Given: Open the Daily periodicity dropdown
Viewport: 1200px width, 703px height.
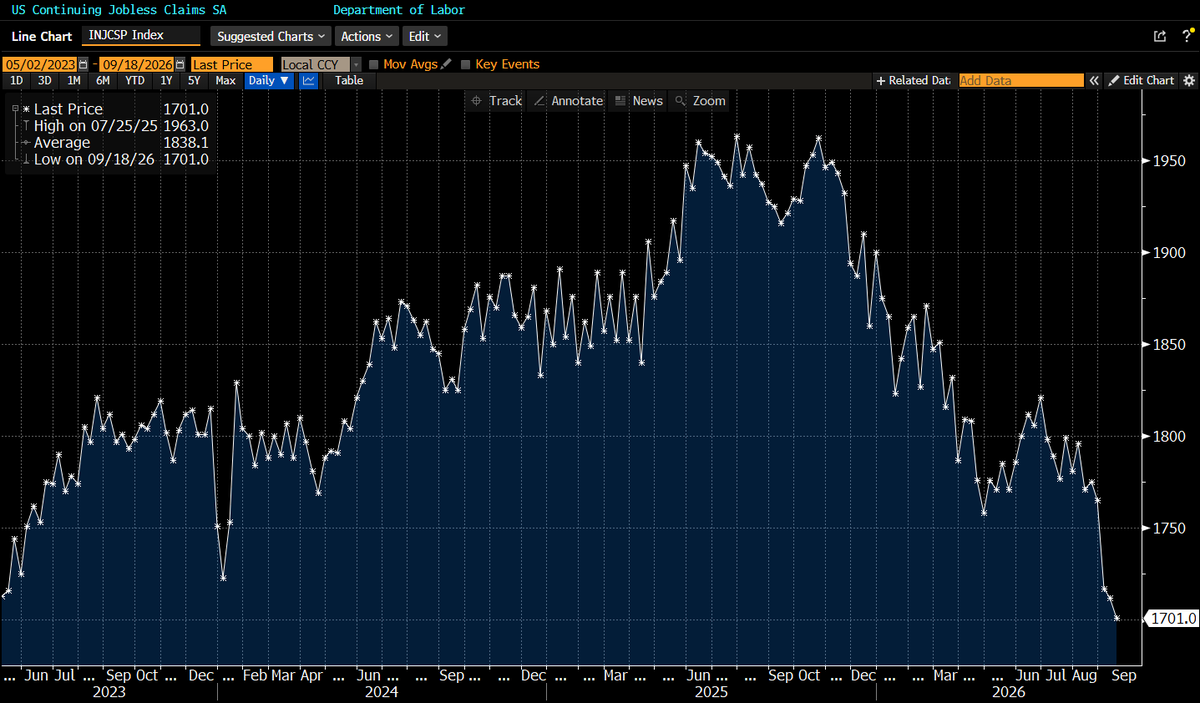Looking at the screenshot, I should coord(269,80).
